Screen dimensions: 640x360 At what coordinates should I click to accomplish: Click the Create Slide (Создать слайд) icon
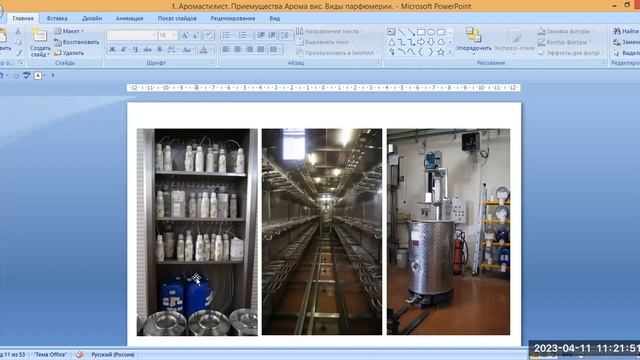point(40,36)
